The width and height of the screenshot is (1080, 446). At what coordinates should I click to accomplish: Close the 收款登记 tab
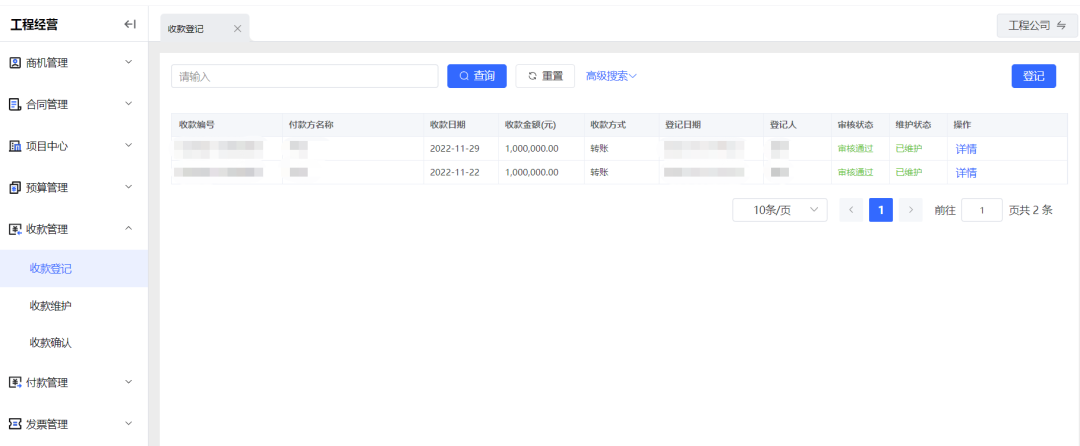238,29
